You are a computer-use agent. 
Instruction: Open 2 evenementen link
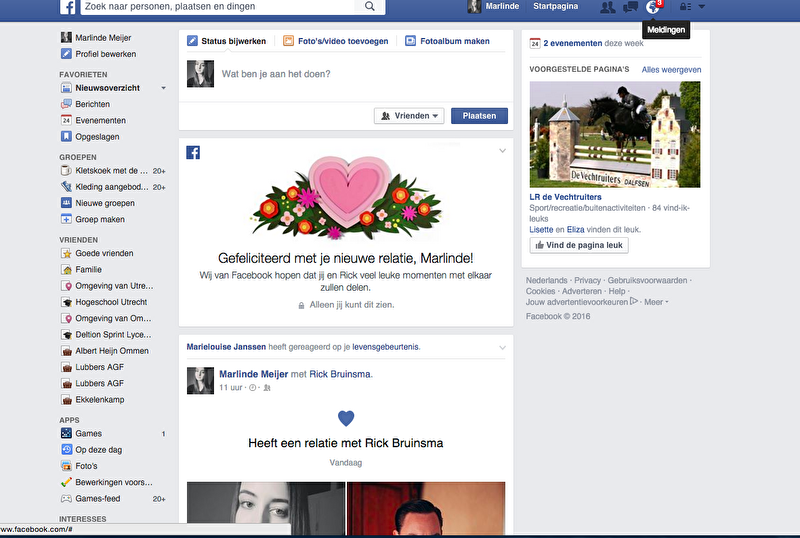tap(573, 43)
